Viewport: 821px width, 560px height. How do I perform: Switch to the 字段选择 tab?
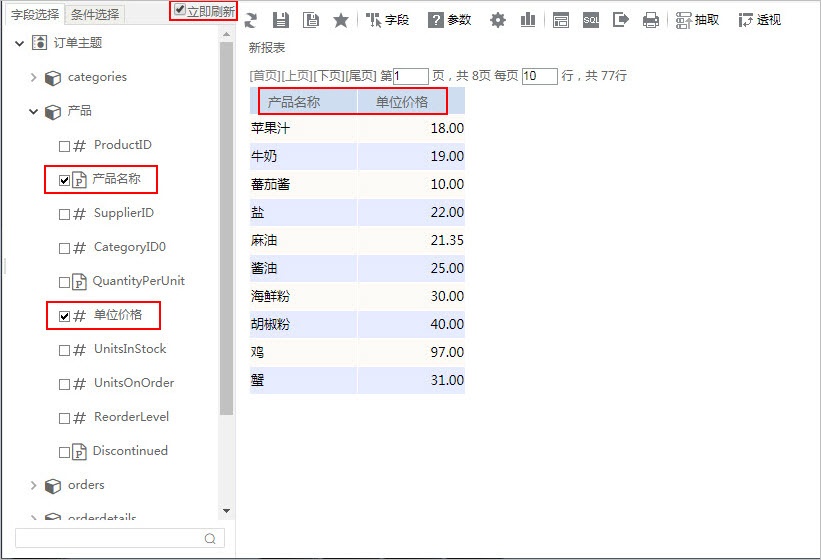coord(35,14)
